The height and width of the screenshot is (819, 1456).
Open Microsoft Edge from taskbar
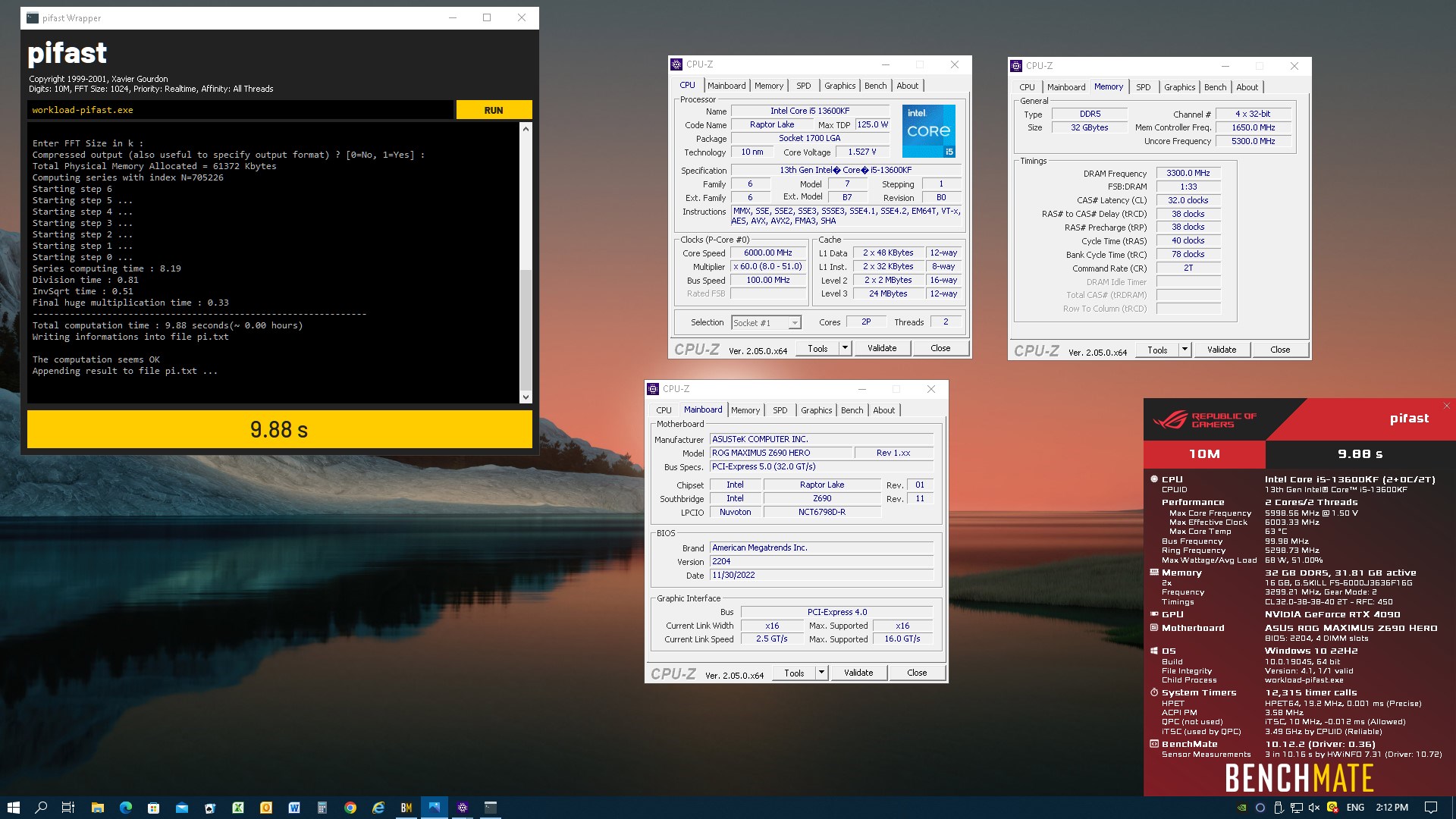pyautogui.click(x=126, y=808)
